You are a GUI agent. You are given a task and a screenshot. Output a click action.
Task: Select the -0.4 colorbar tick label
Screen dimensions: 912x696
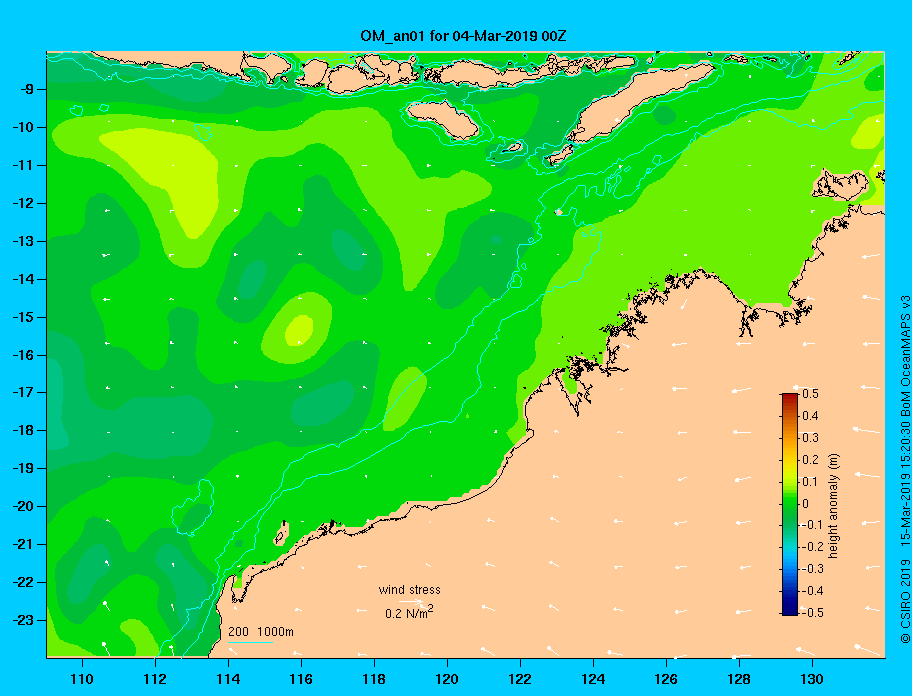(813, 591)
